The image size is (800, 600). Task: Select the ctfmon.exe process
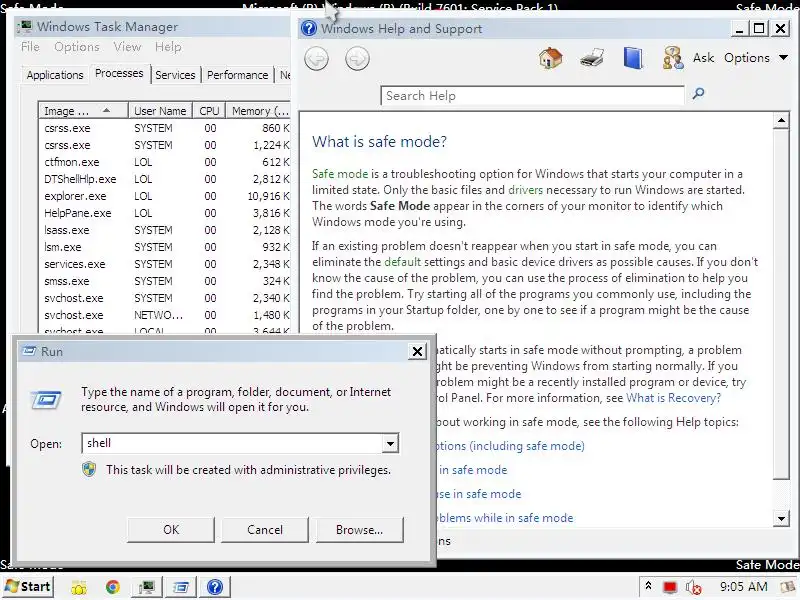click(x=166, y=162)
